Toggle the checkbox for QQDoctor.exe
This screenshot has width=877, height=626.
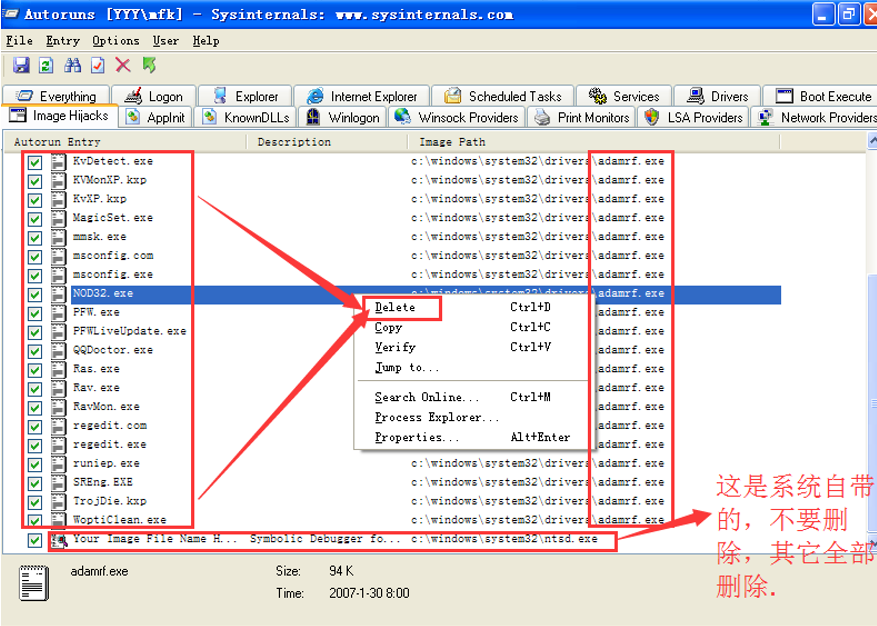pos(35,351)
